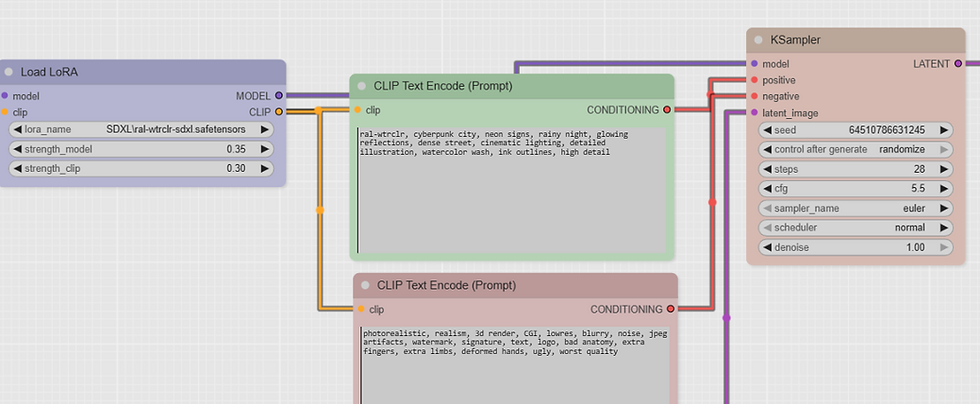
Task: Decrease seed with left arrow
Action: coord(768,130)
